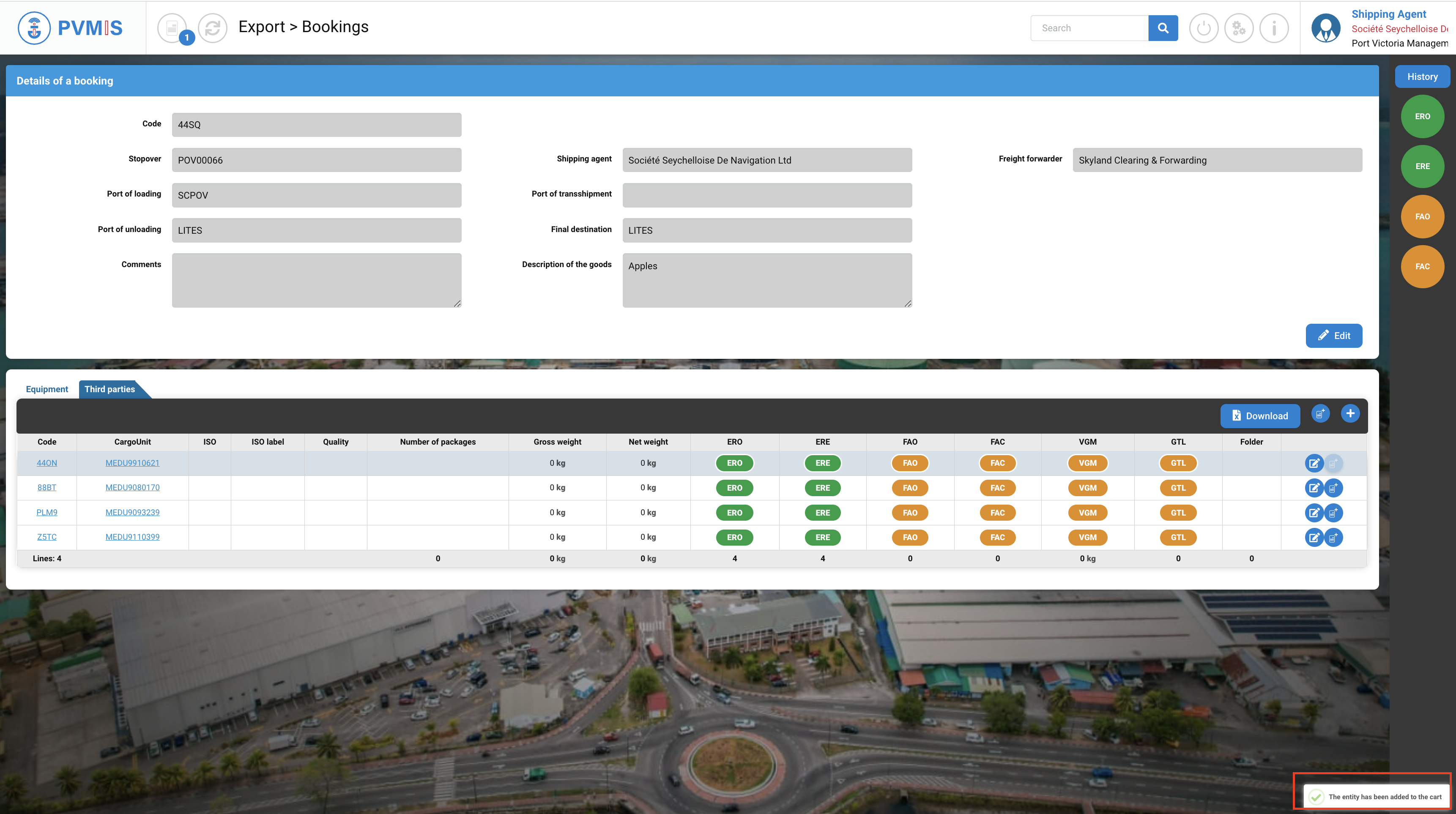Open the cart icon with badge 1
Viewport: 1456px width, 814px height.
tap(173, 27)
